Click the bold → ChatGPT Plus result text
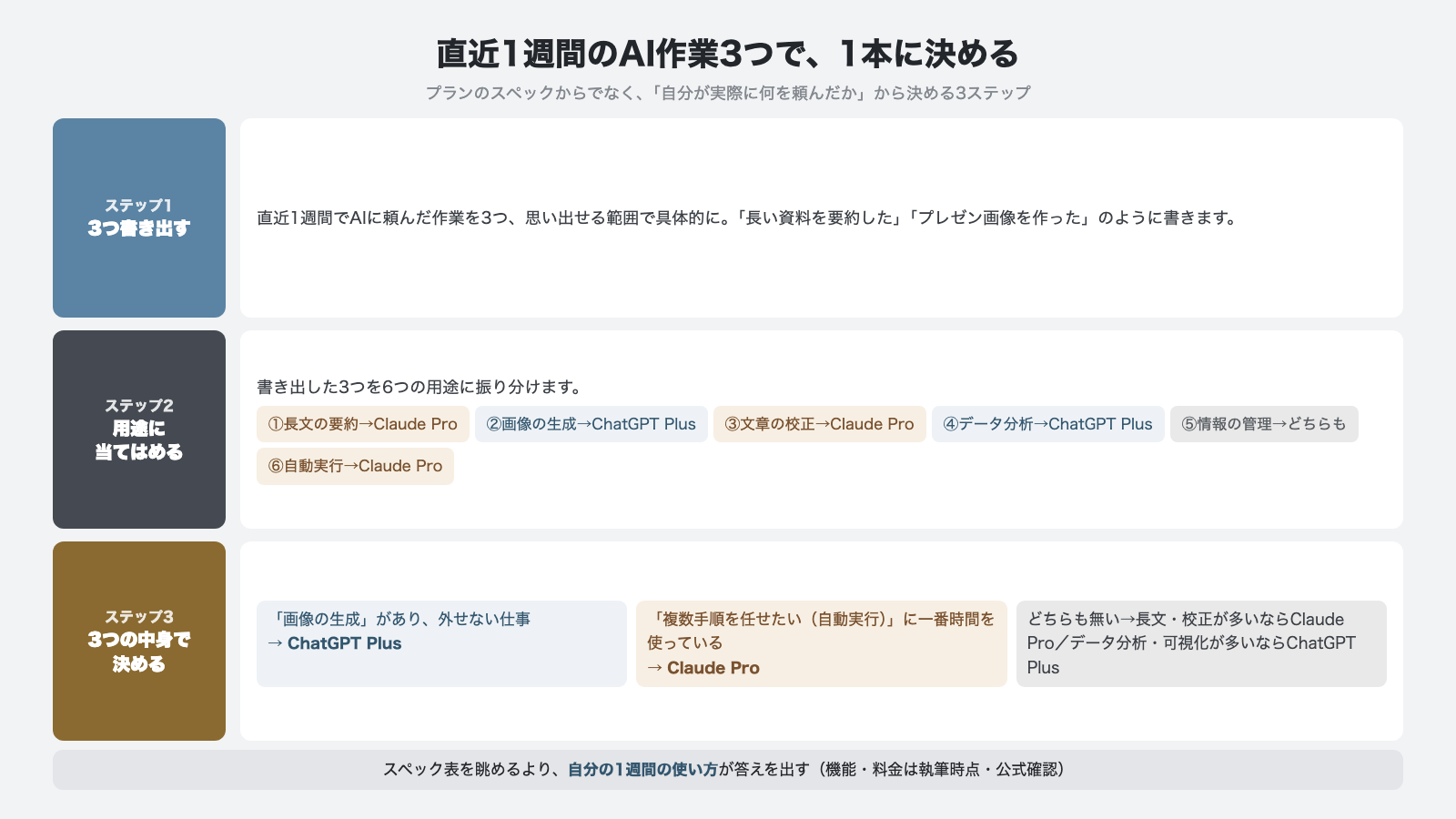Image resolution: width=1456 pixels, height=819 pixels. click(335, 643)
